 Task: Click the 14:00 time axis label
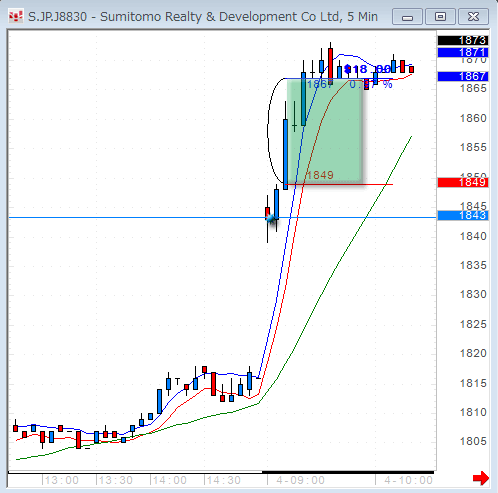tap(170, 480)
